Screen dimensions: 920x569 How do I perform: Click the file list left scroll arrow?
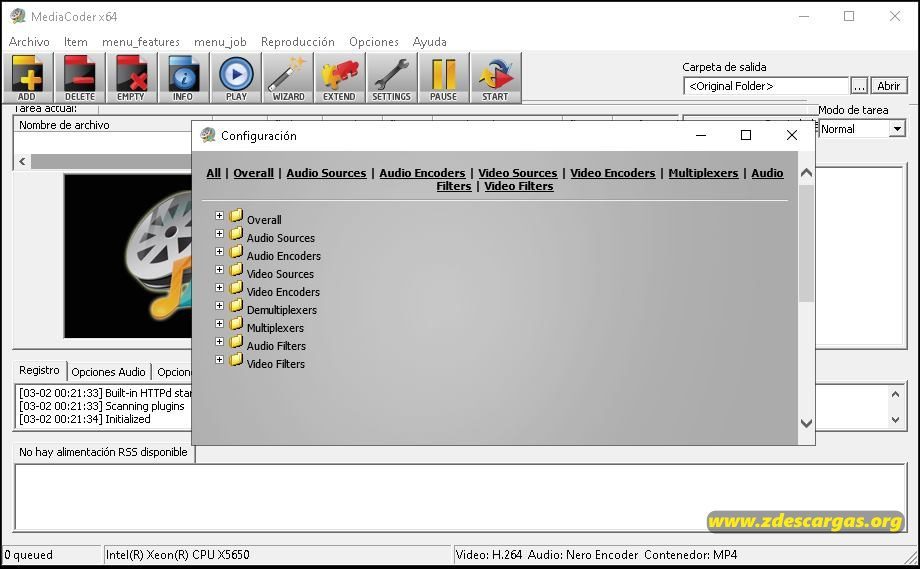click(x=22, y=161)
